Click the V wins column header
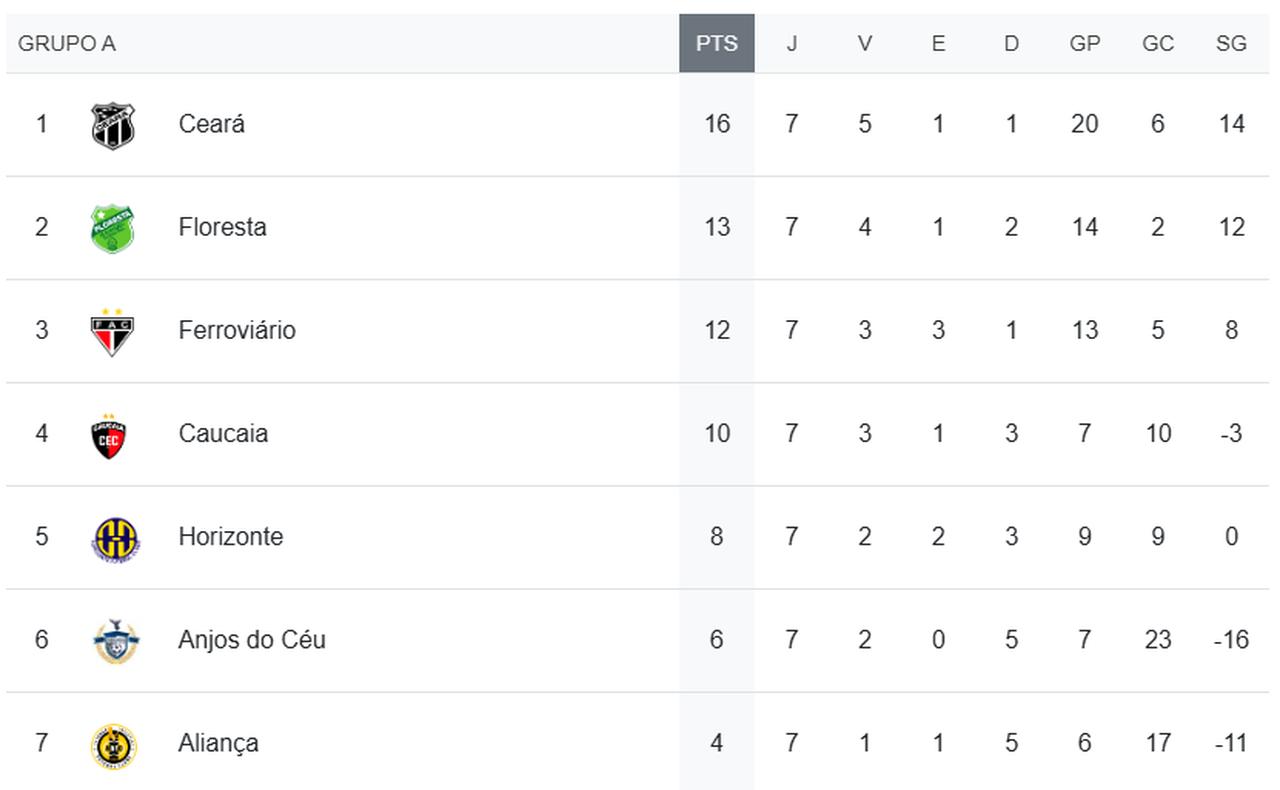The image size is (1280, 790). click(864, 44)
